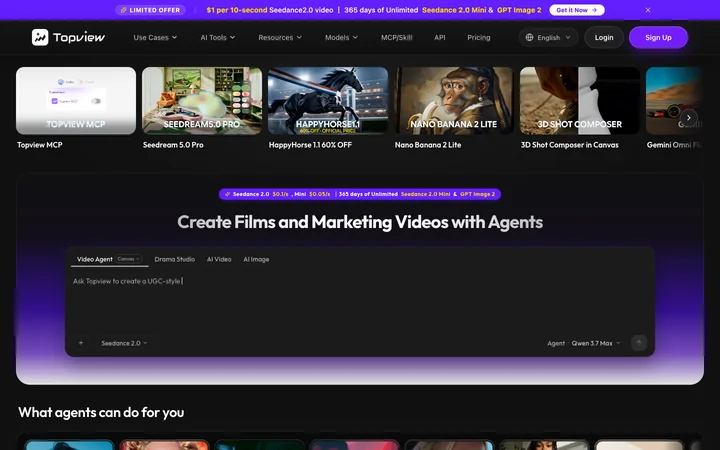Click the 'What agents can do for you' heading
The image size is (720, 450).
pos(101,412)
